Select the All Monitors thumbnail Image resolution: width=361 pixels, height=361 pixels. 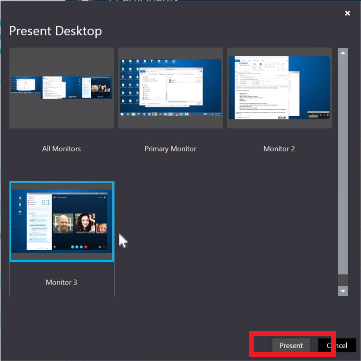coord(62,88)
